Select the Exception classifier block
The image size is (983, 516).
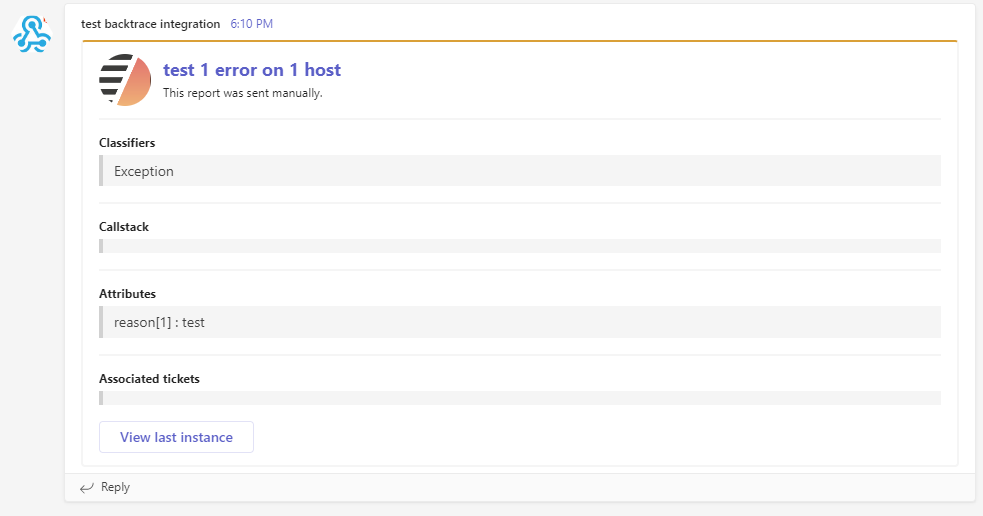pos(520,171)
